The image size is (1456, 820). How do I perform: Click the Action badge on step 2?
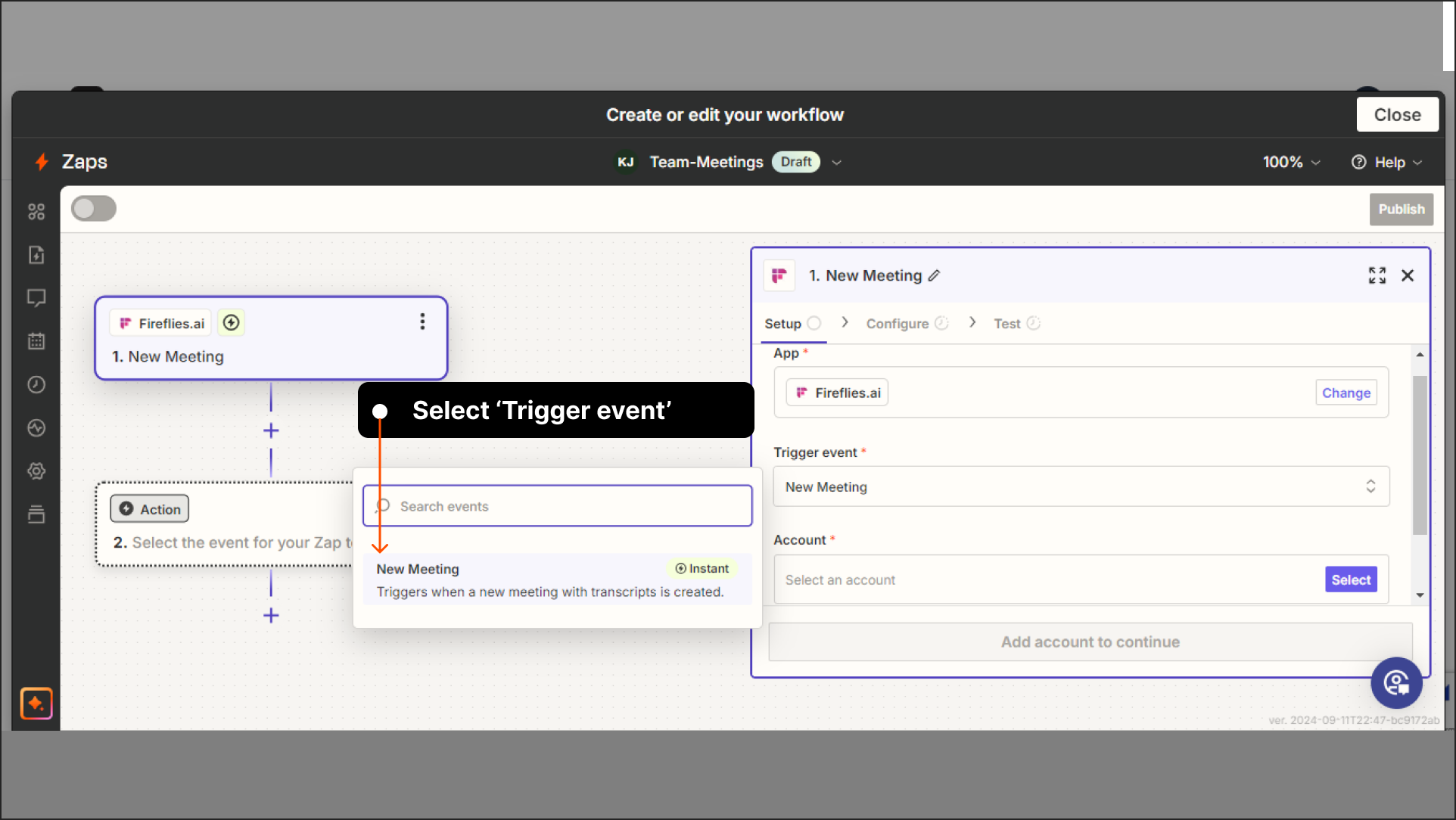[x=150, y=509]
